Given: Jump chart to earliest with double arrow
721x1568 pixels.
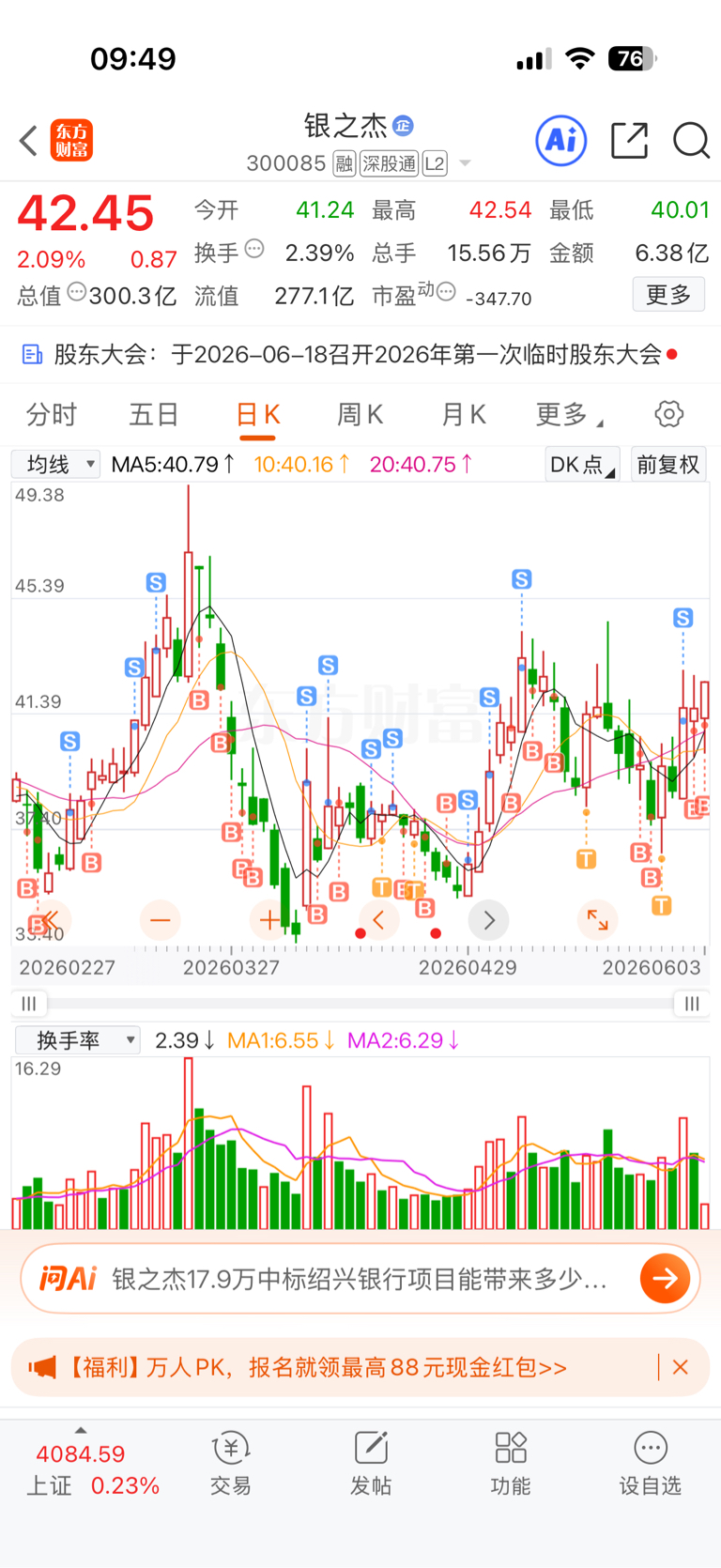Looking at the screenshot, I should pos(51,920).
